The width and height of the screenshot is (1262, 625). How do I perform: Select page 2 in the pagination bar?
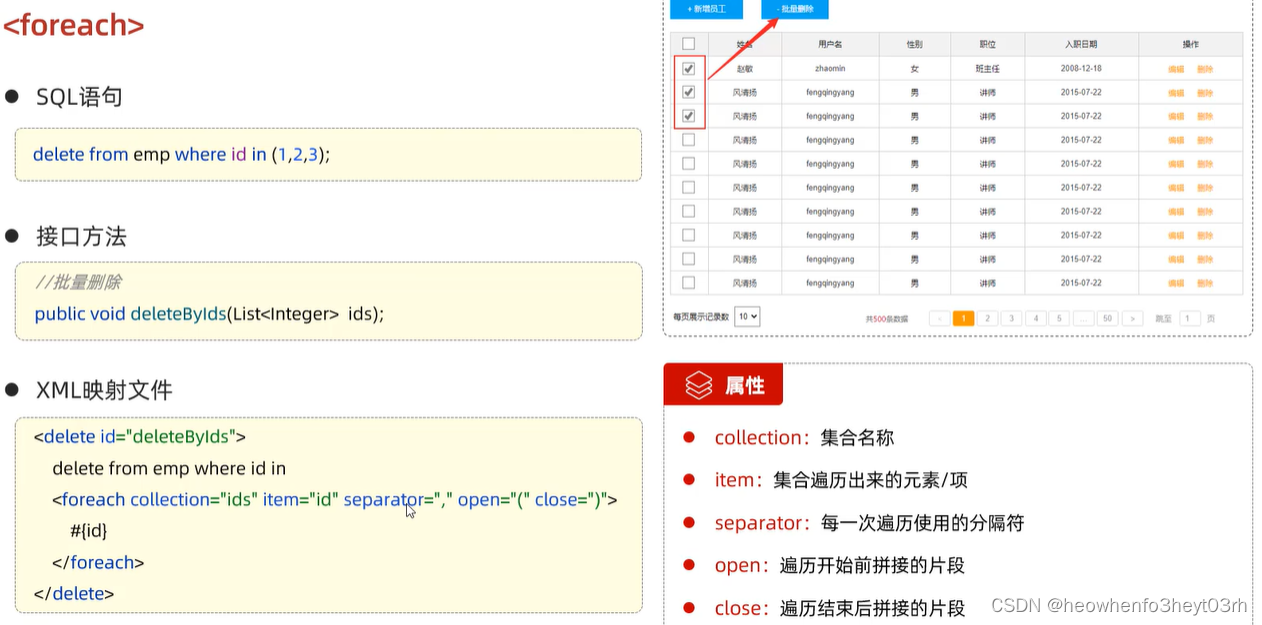click(x=987, y=318)
